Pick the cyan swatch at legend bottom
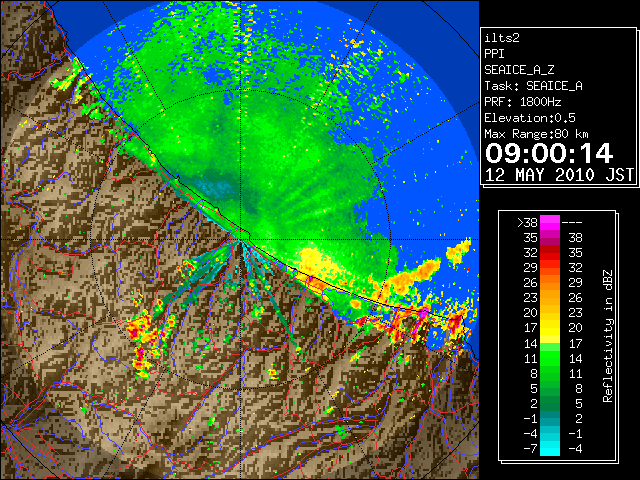 (x=550, y=449)
